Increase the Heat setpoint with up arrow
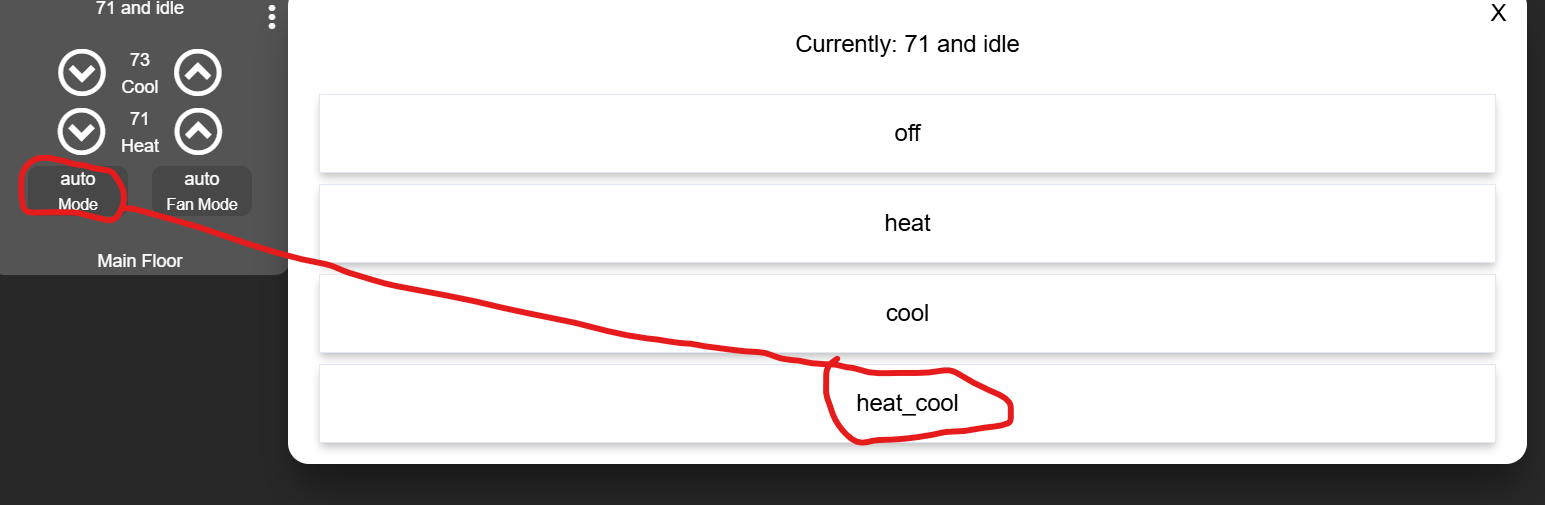 pos(198,131)
